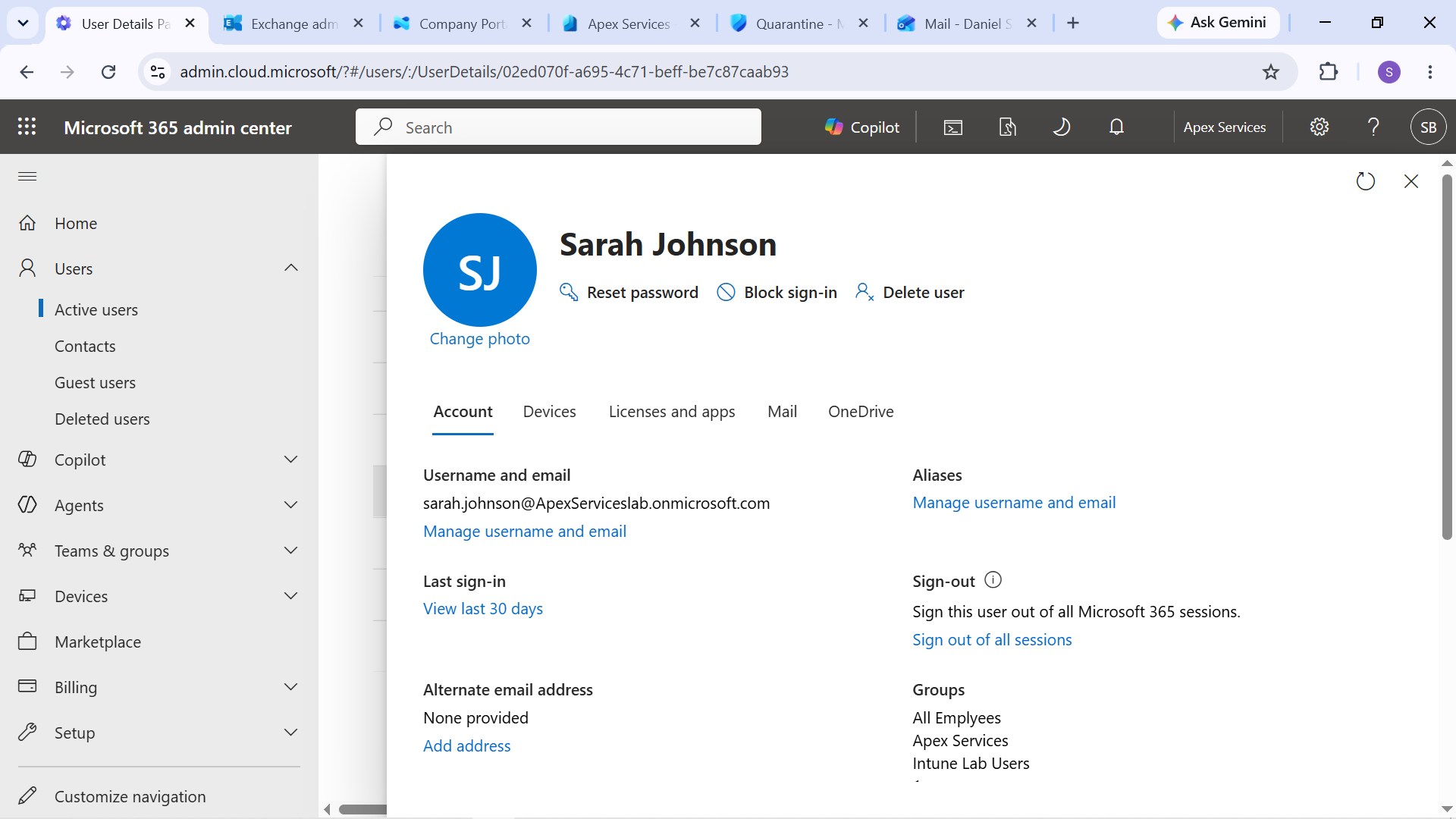
Task: Click the SJ profile avatar
Action: [480, 270]
